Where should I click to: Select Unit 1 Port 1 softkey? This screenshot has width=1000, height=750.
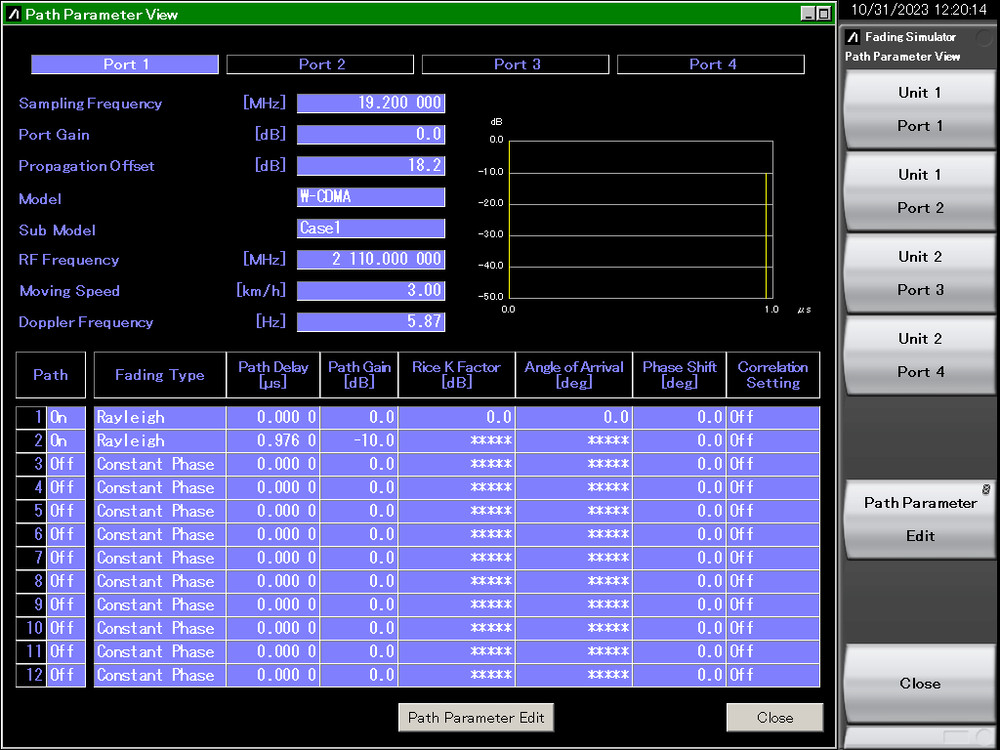coord(920,109)
